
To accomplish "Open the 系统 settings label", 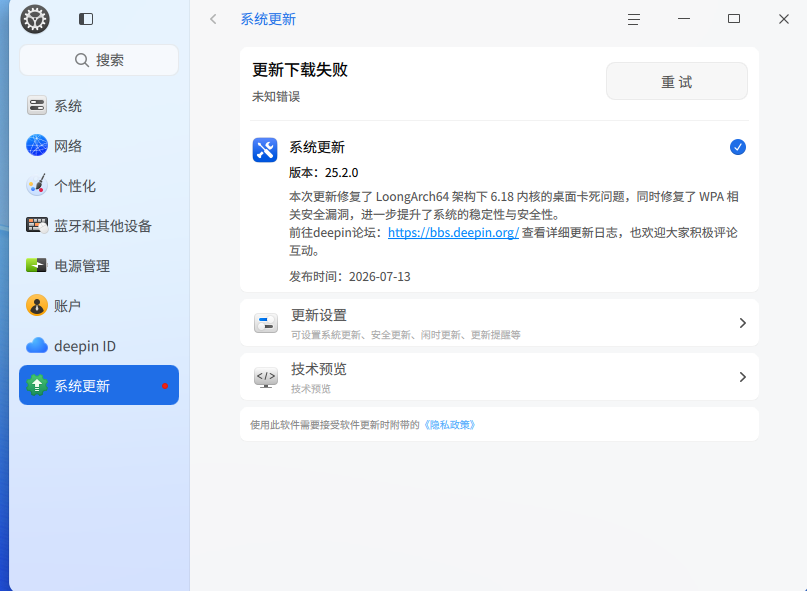I will tap(68, 106).
